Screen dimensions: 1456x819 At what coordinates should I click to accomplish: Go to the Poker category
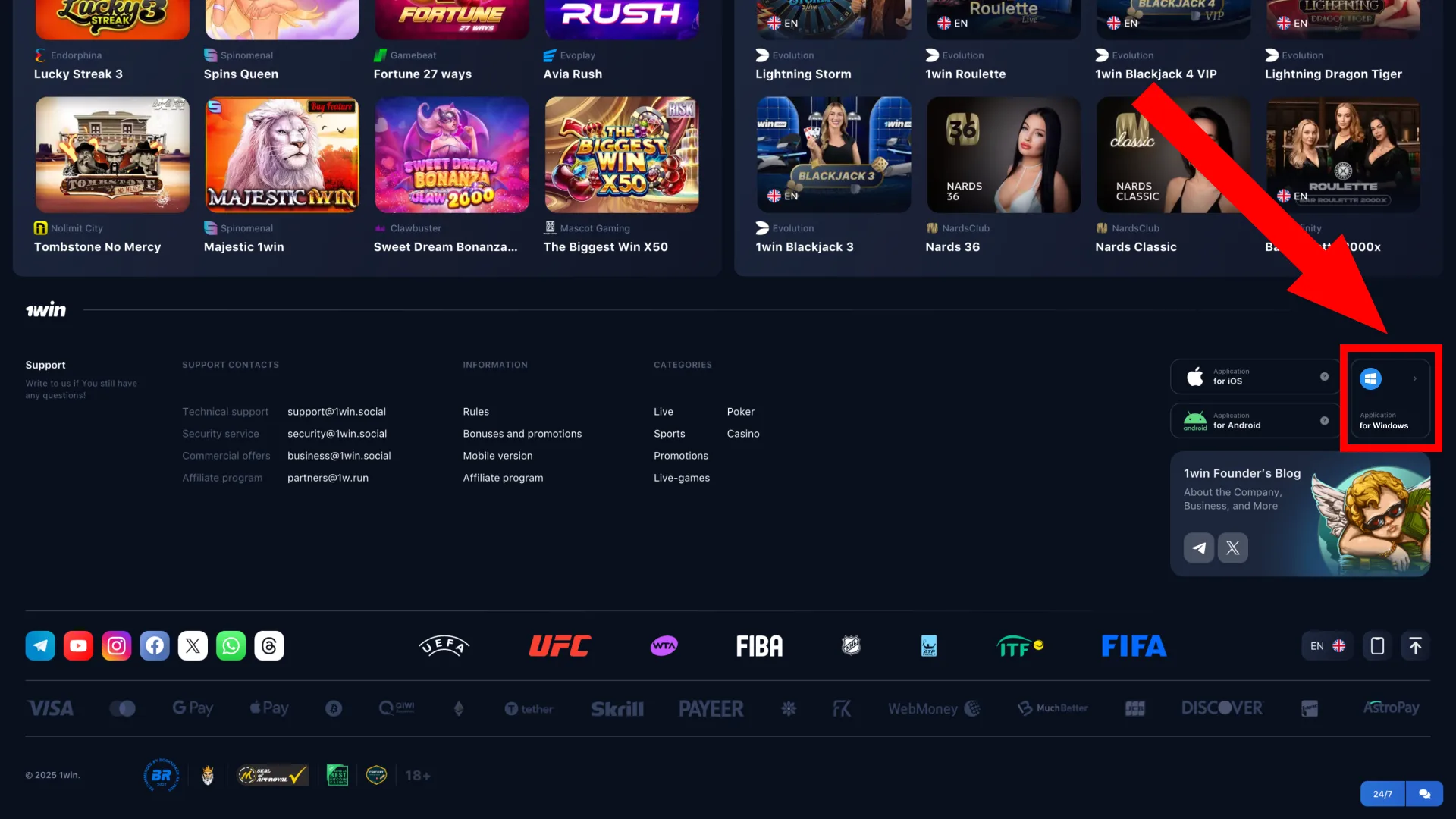741,412
